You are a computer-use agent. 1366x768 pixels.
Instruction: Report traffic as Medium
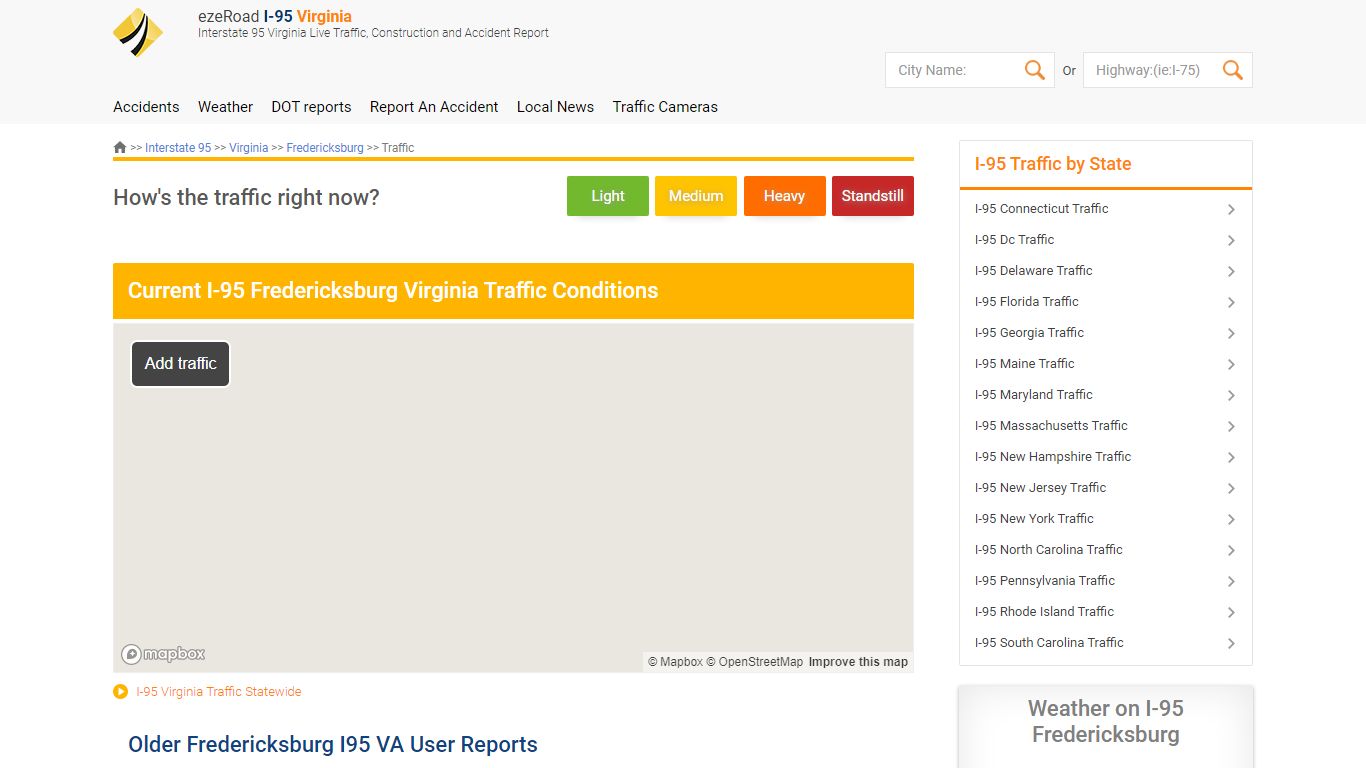click(x=696, y=196)
